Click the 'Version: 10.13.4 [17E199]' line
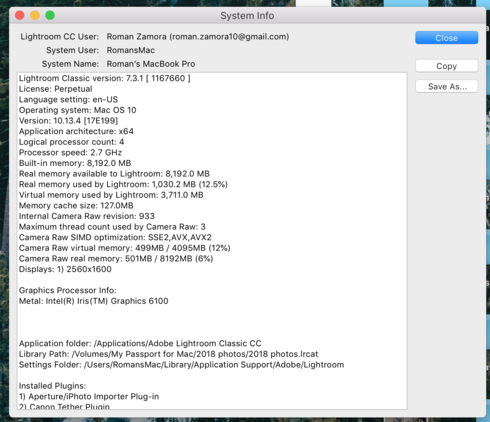Screen dimensions: 490x422 (x=68, y=121)
